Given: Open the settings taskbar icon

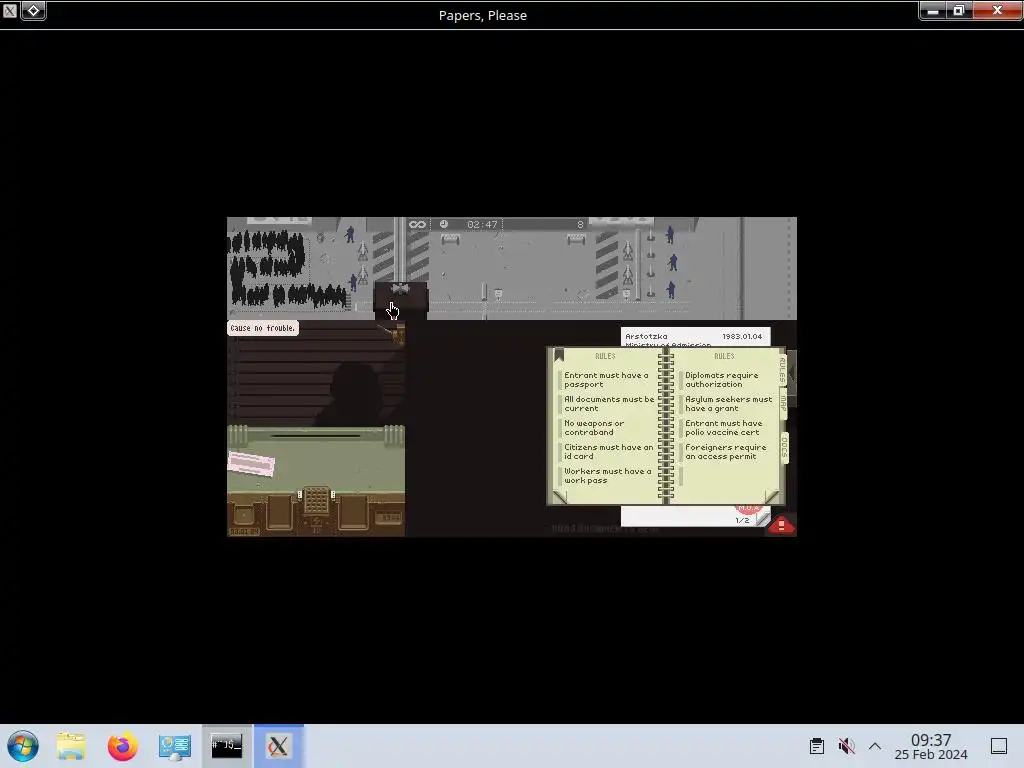Looking at the screenshot, I should pyautogui.click(x=175, y=746).
